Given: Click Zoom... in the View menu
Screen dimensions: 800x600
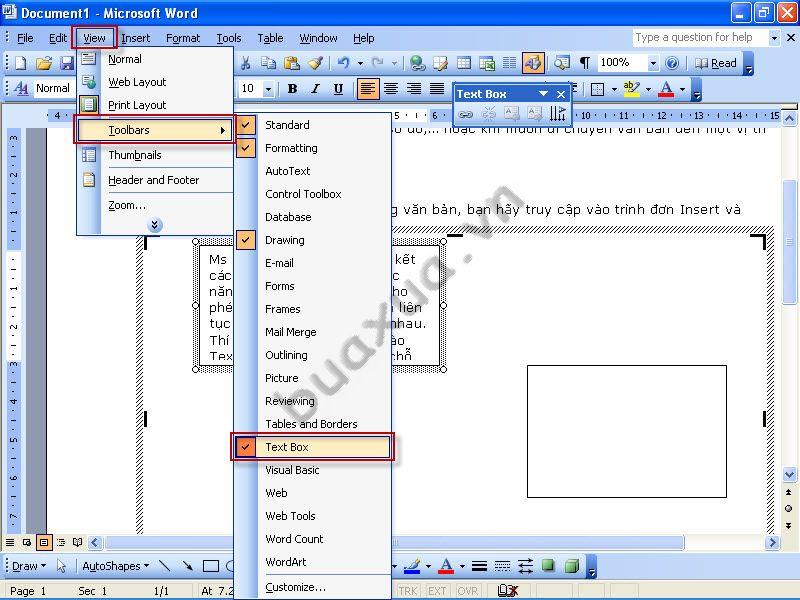Looking at the screenshot, I should [x=155, y=205].
